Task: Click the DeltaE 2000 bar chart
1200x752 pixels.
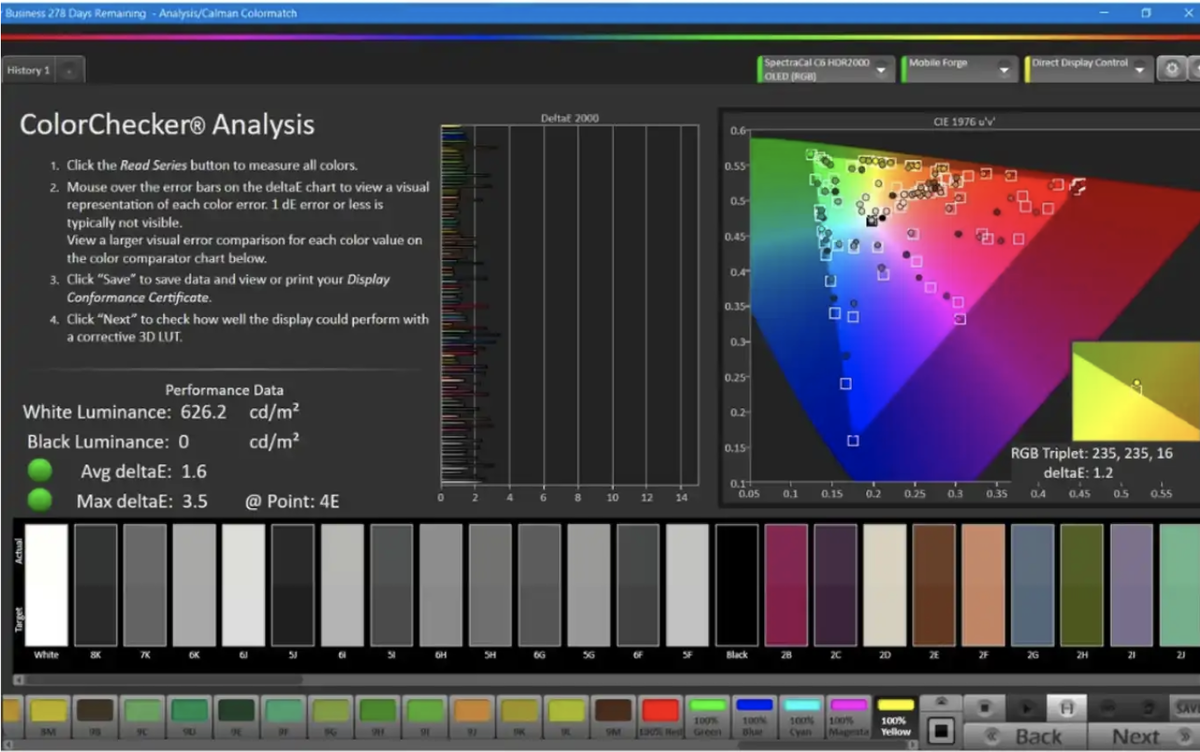Action: click(x=569, y=305)
